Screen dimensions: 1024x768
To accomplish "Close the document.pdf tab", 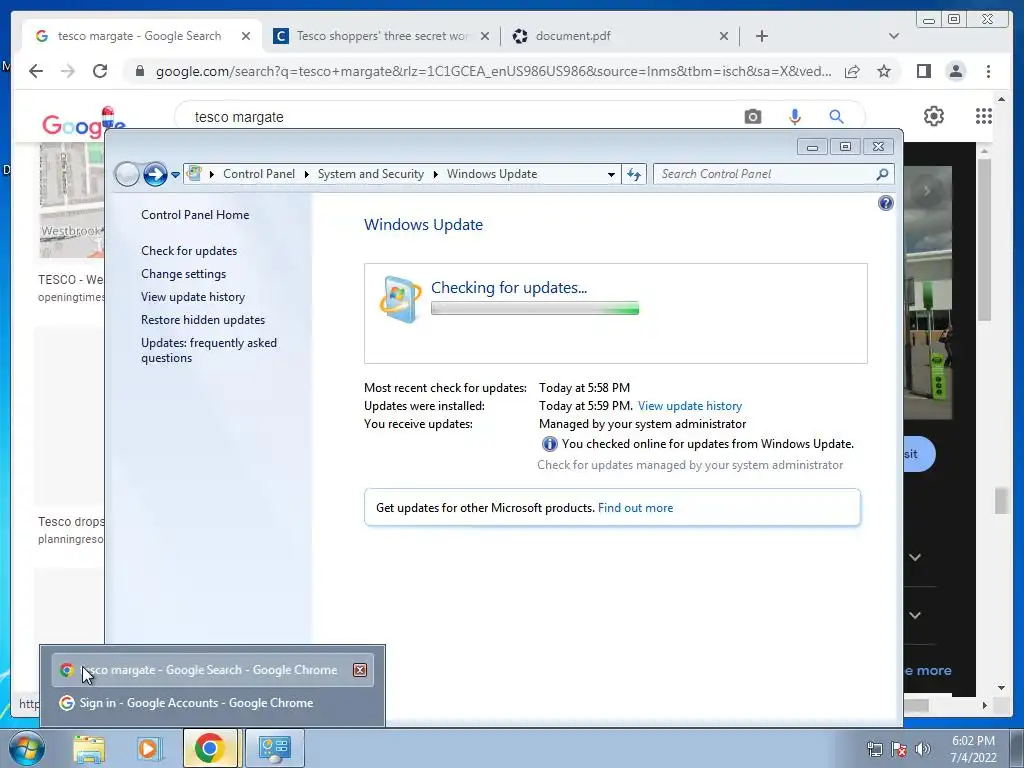I will tap(724, 36).
